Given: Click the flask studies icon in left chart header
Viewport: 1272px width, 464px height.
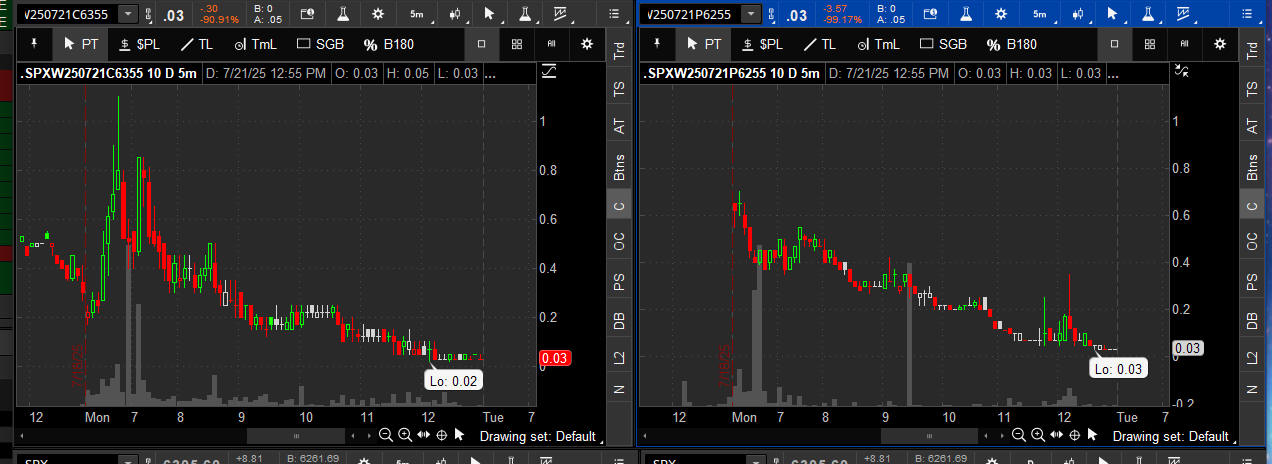Looking at the screenshot, I should pyautogui.click(x=342, y=14).
